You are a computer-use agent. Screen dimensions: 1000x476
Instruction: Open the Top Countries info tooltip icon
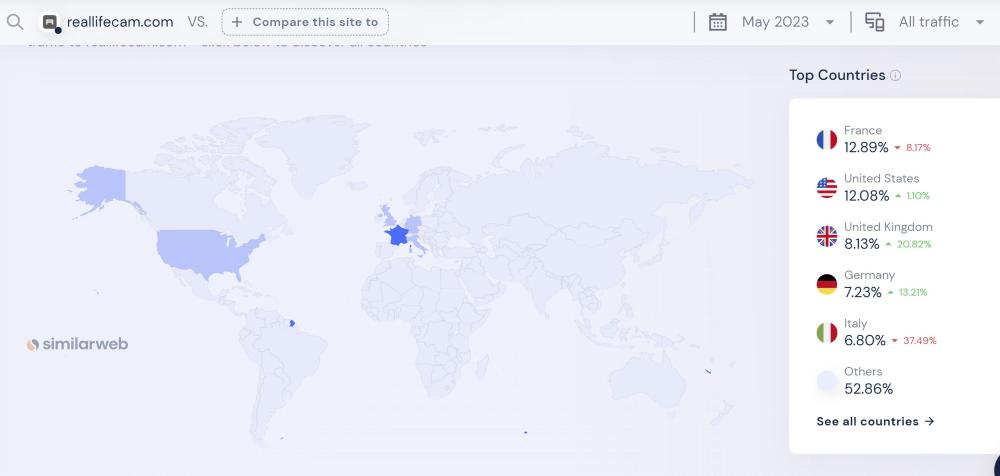(x=895, y=76)
